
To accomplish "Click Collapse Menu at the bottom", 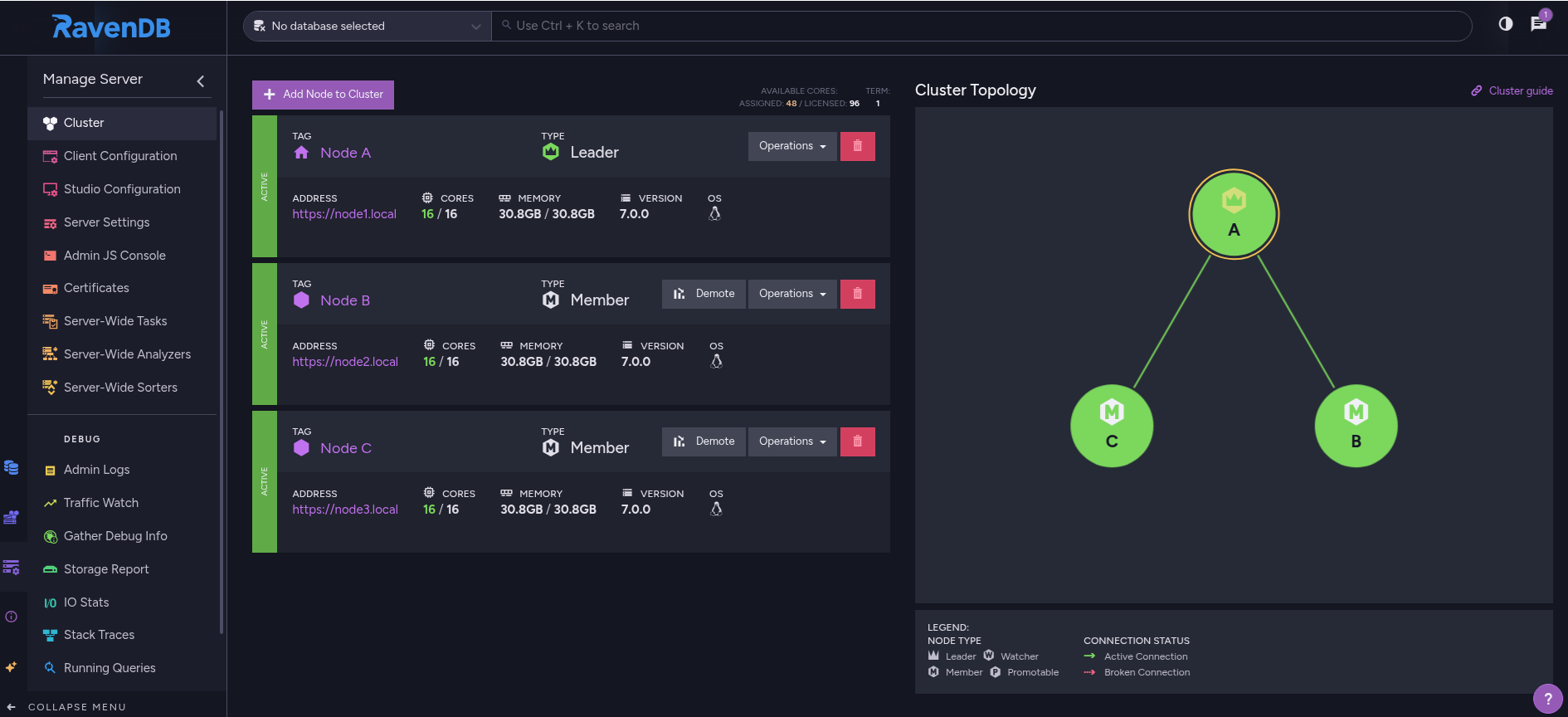I will pyautogui.click(x=66, y=707).
